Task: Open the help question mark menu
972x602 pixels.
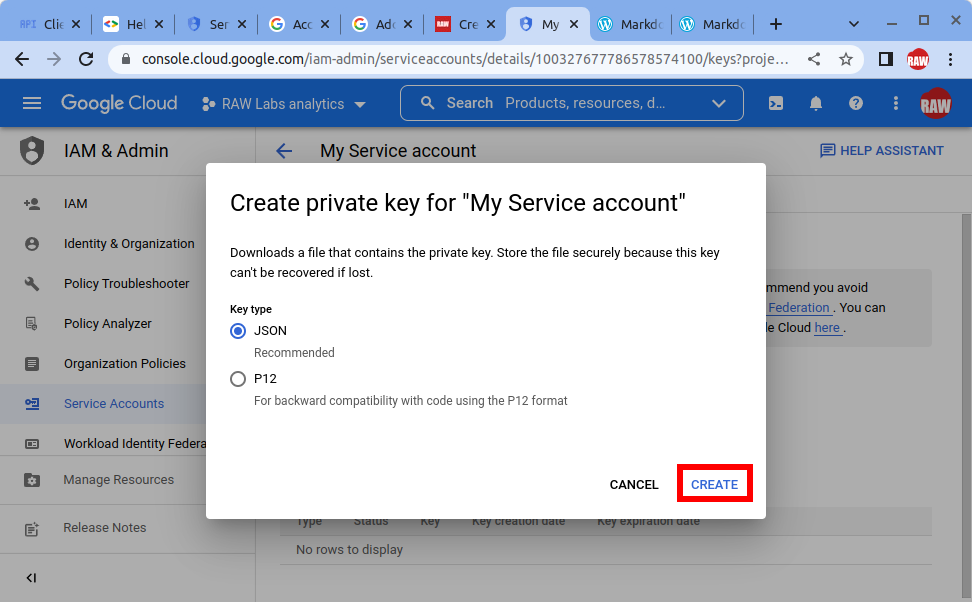Action: [855, 104]
